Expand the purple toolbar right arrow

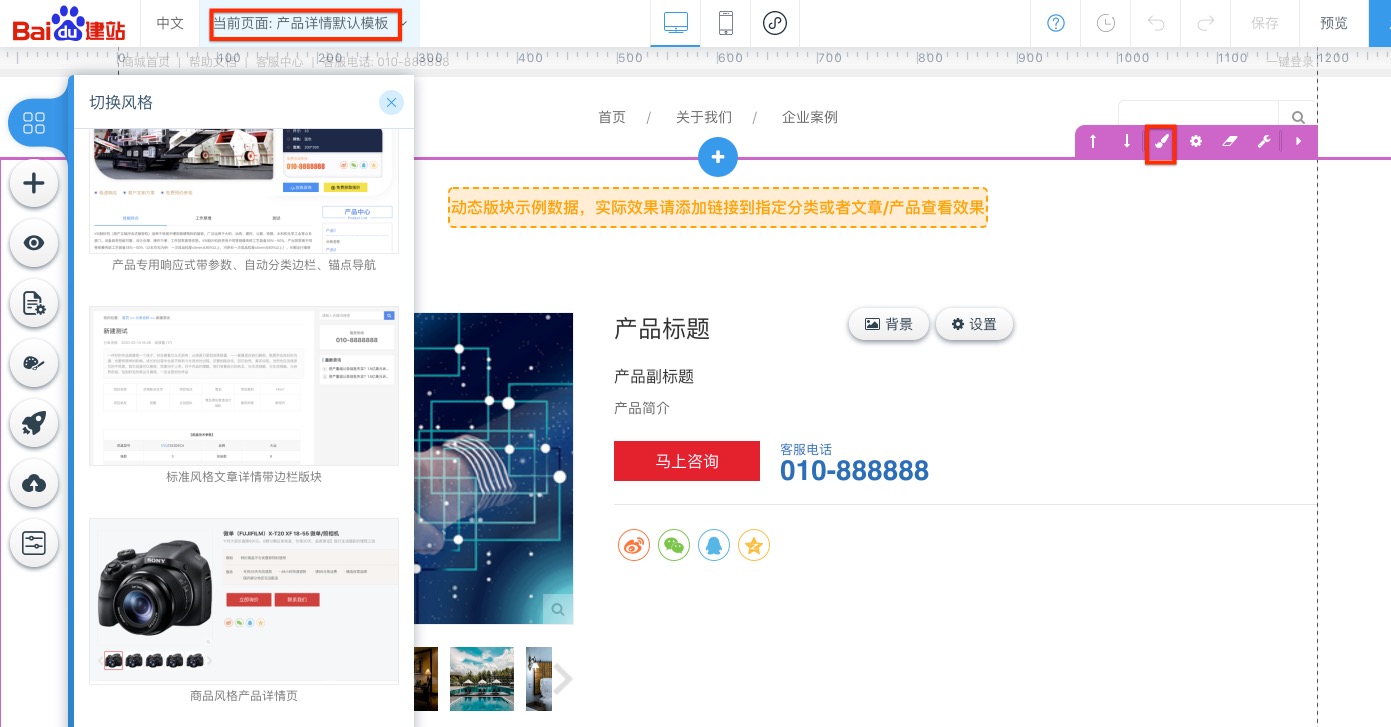click(x=1299, y=142)
